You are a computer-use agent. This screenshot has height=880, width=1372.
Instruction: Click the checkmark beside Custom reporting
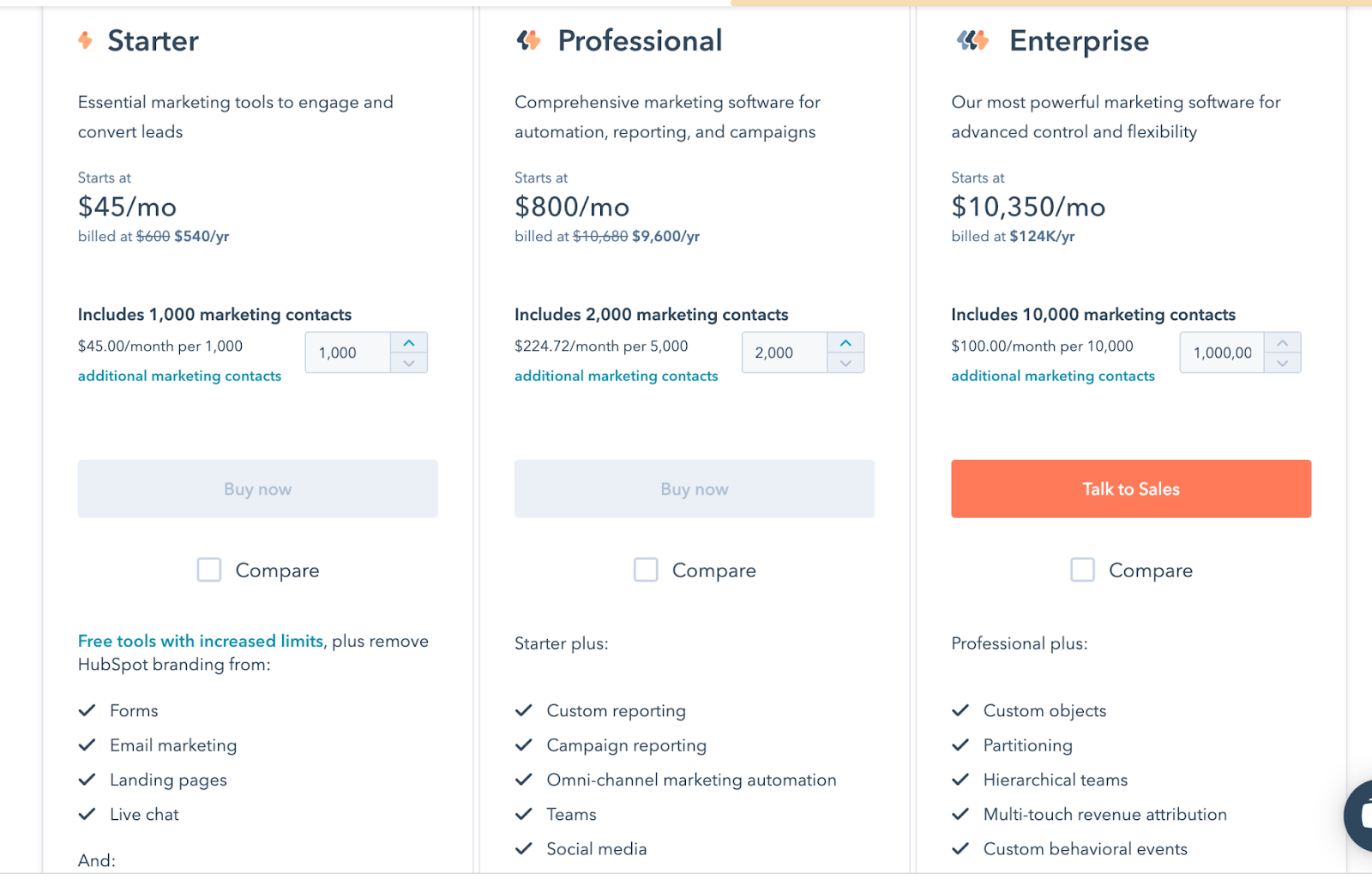click(x=524, y=710)
